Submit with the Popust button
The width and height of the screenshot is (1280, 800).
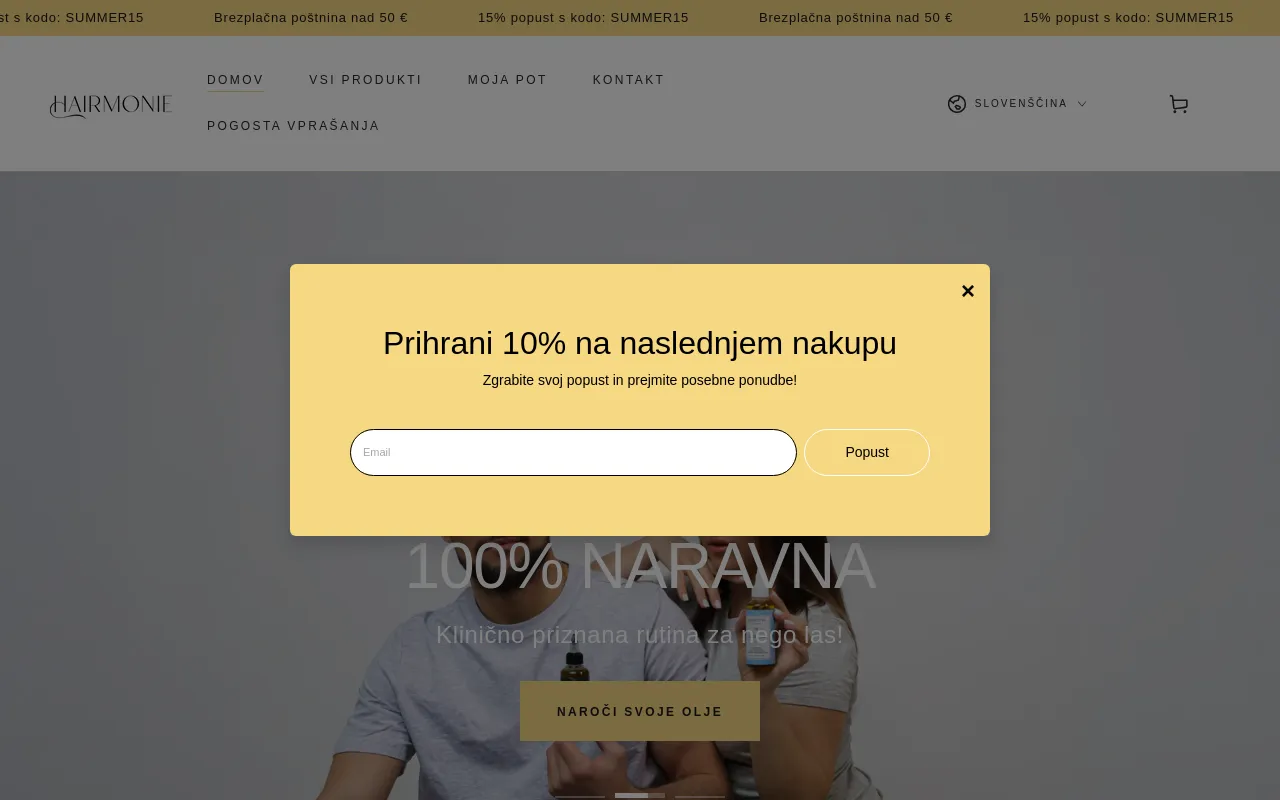(x=867, y=452)
